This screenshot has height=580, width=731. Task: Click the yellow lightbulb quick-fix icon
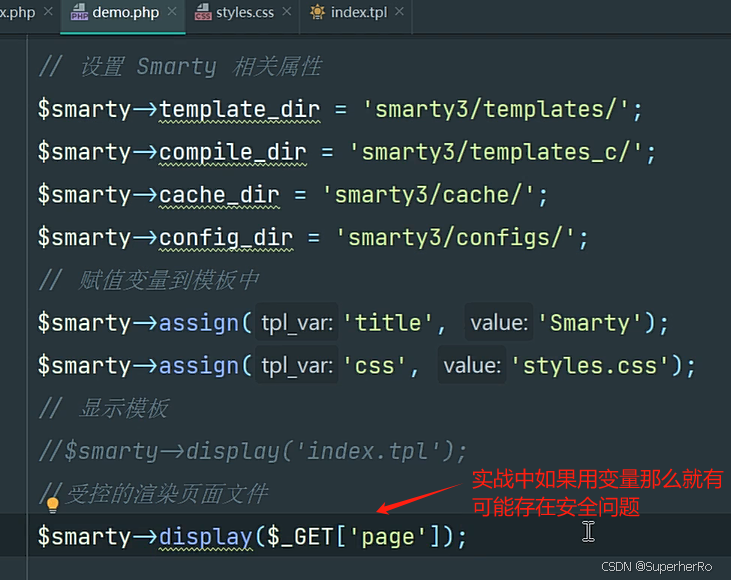(53, 505)
